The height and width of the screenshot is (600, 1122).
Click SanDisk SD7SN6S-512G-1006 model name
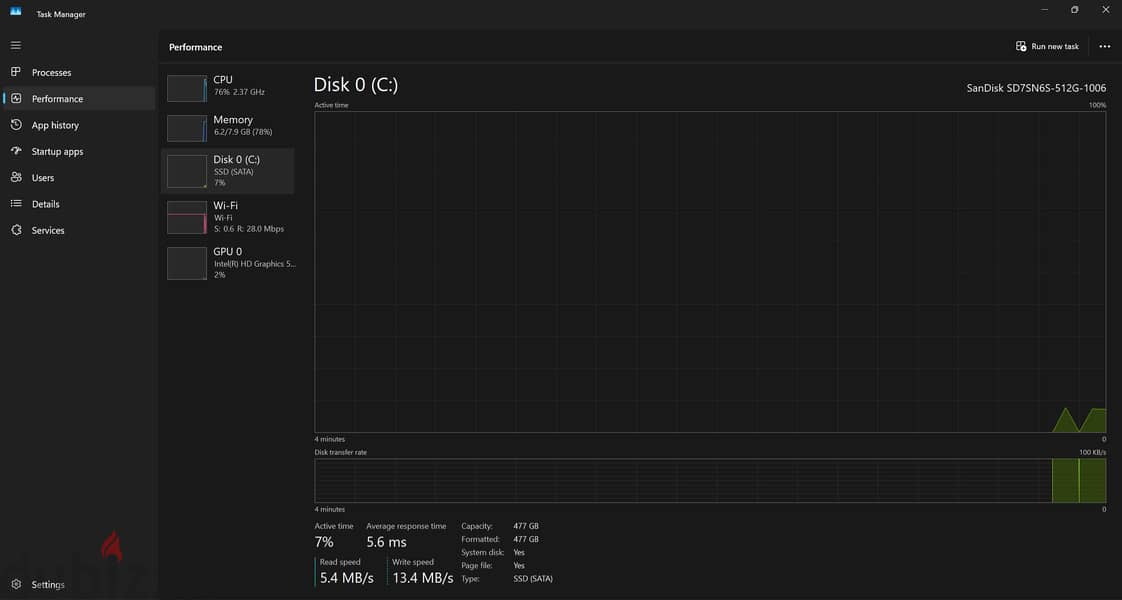click(x=1036, y=88)
